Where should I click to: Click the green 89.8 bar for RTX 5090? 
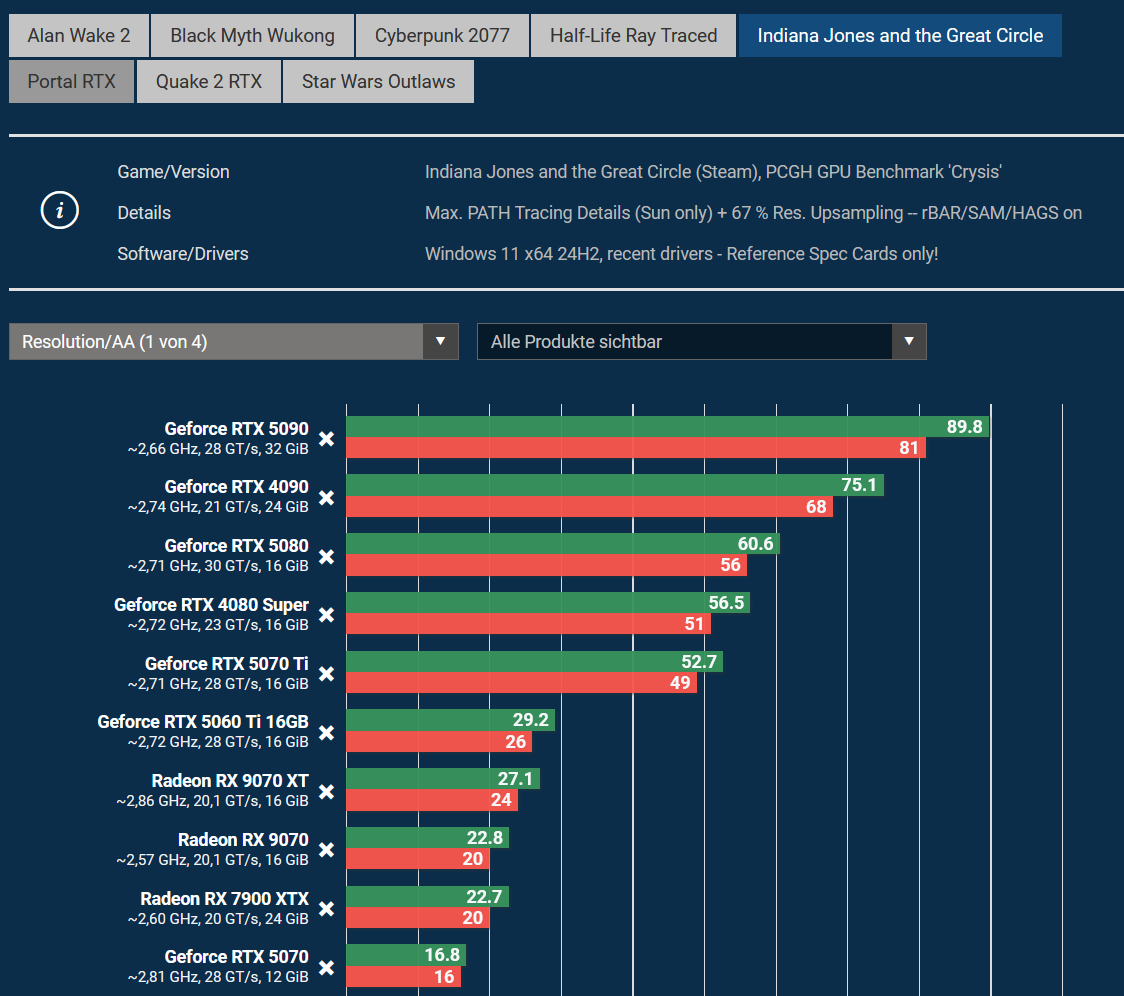[x=667, y=427]
